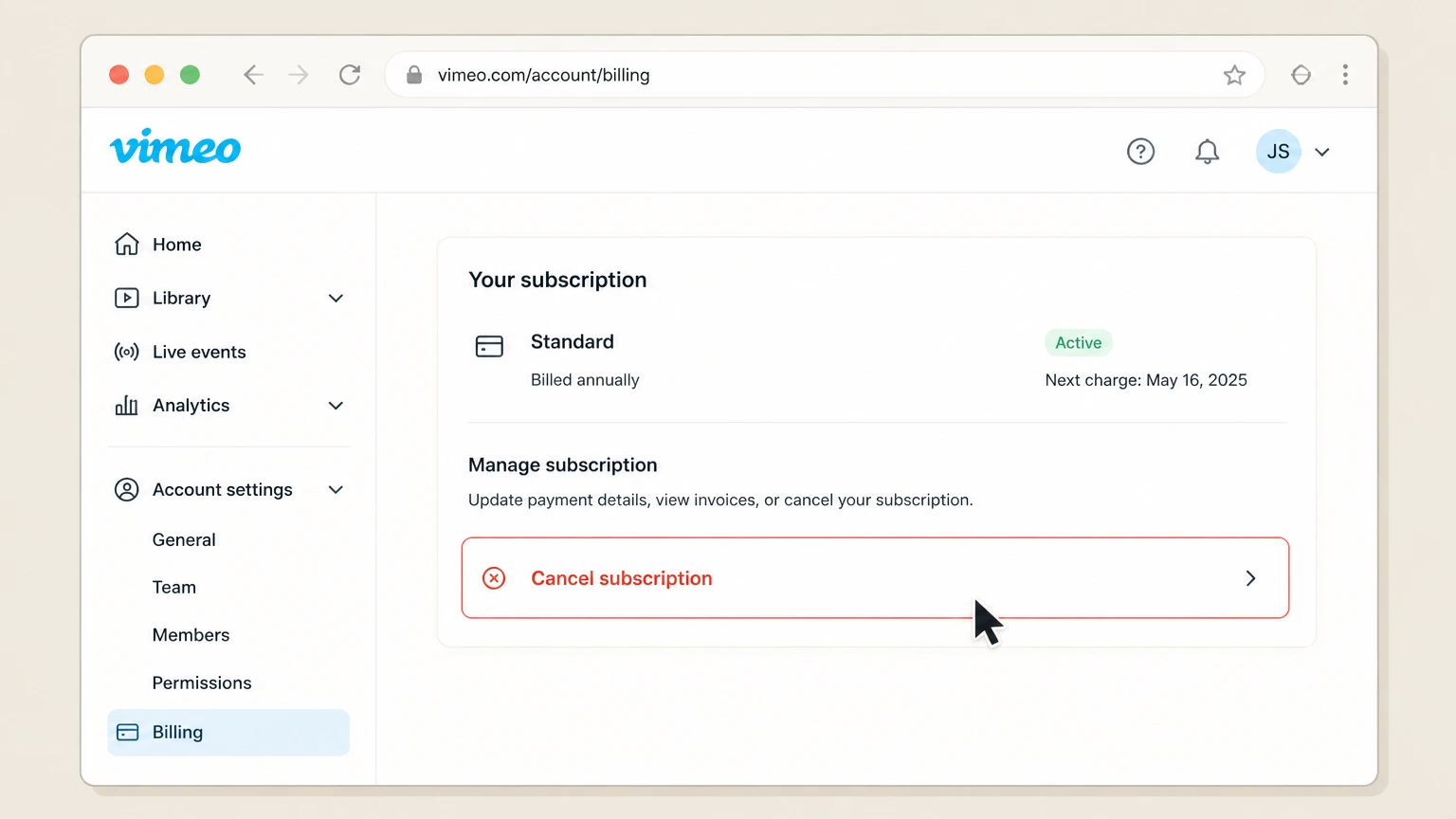The image size is (1456, 819).
Task: Go back with the browser back arrow
Action: point(252,75)
